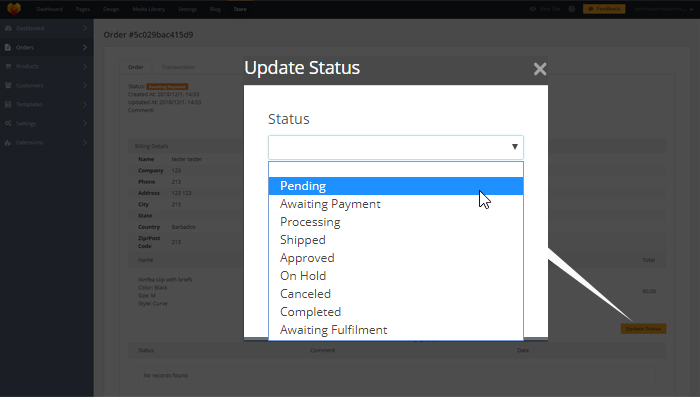700x397 pixels.
Task: Close the Update Status dialog
Action: pyautogui.click(x=540, y=69)
